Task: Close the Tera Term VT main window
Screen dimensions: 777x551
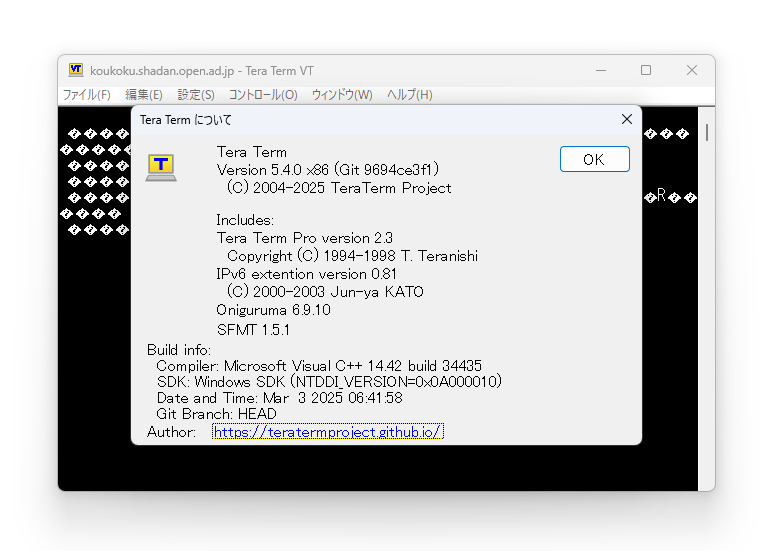Action: click(x=692, y=70)
